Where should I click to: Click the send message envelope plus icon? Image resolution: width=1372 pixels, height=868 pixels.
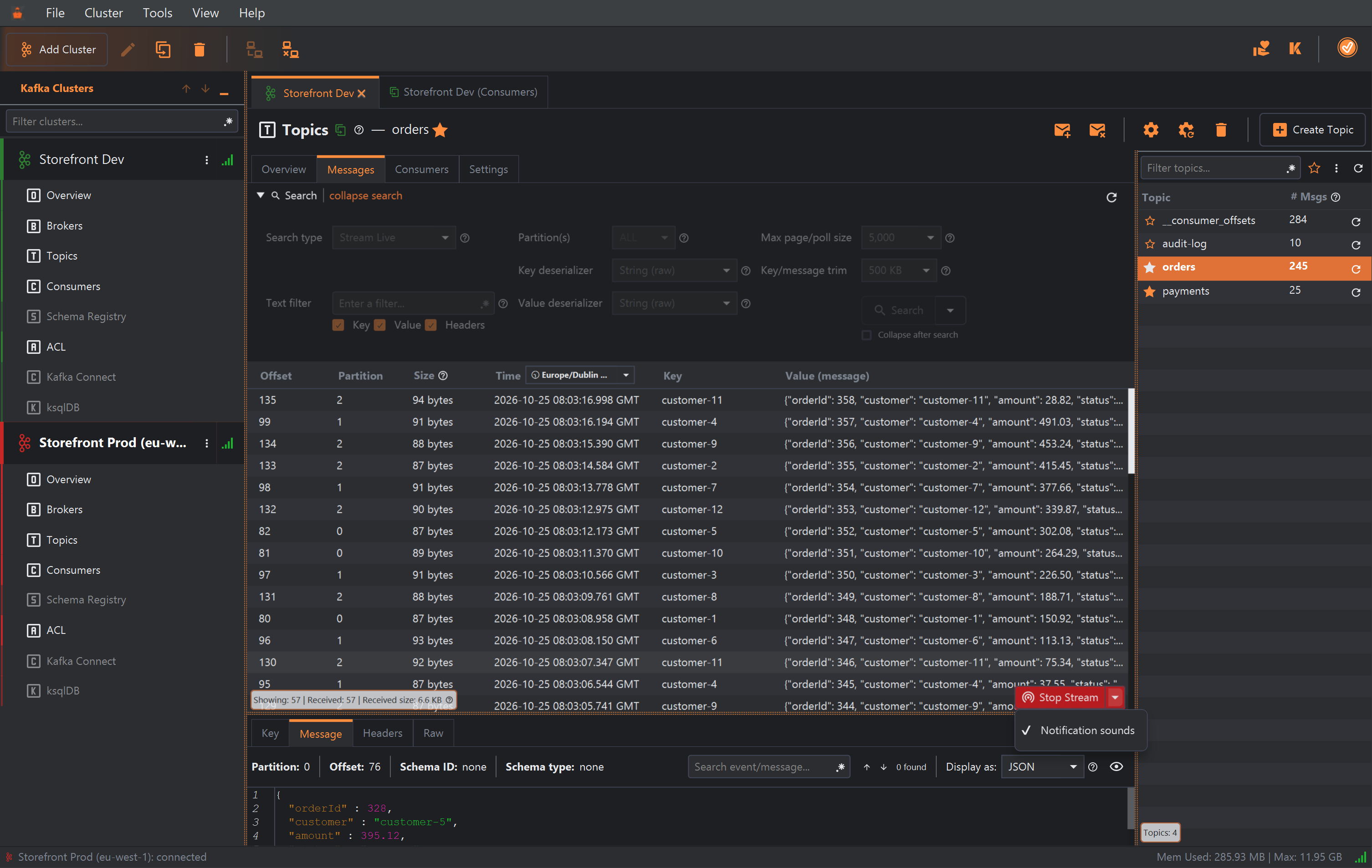coord(1062,130)
